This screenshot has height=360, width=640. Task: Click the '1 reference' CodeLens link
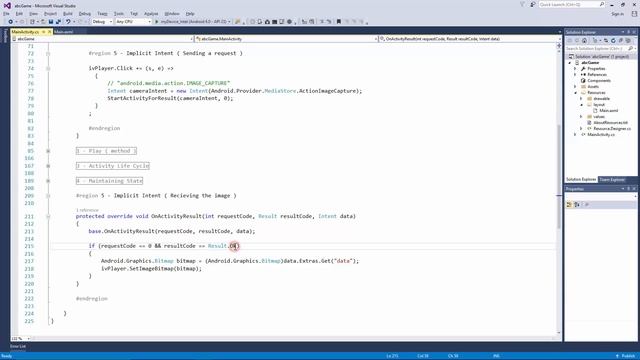87,210
